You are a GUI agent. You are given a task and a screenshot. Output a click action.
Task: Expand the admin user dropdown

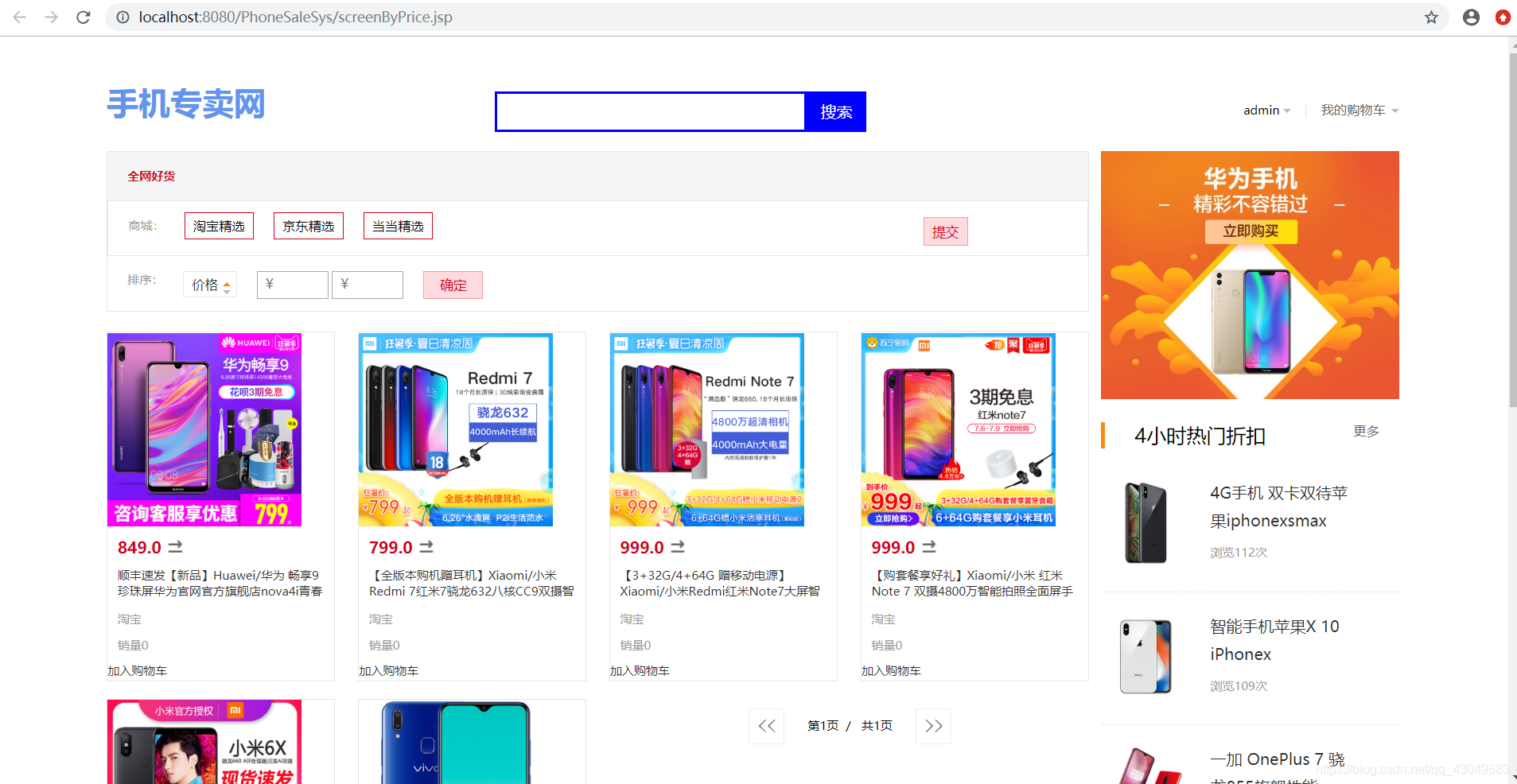[x=1266, y=111]
